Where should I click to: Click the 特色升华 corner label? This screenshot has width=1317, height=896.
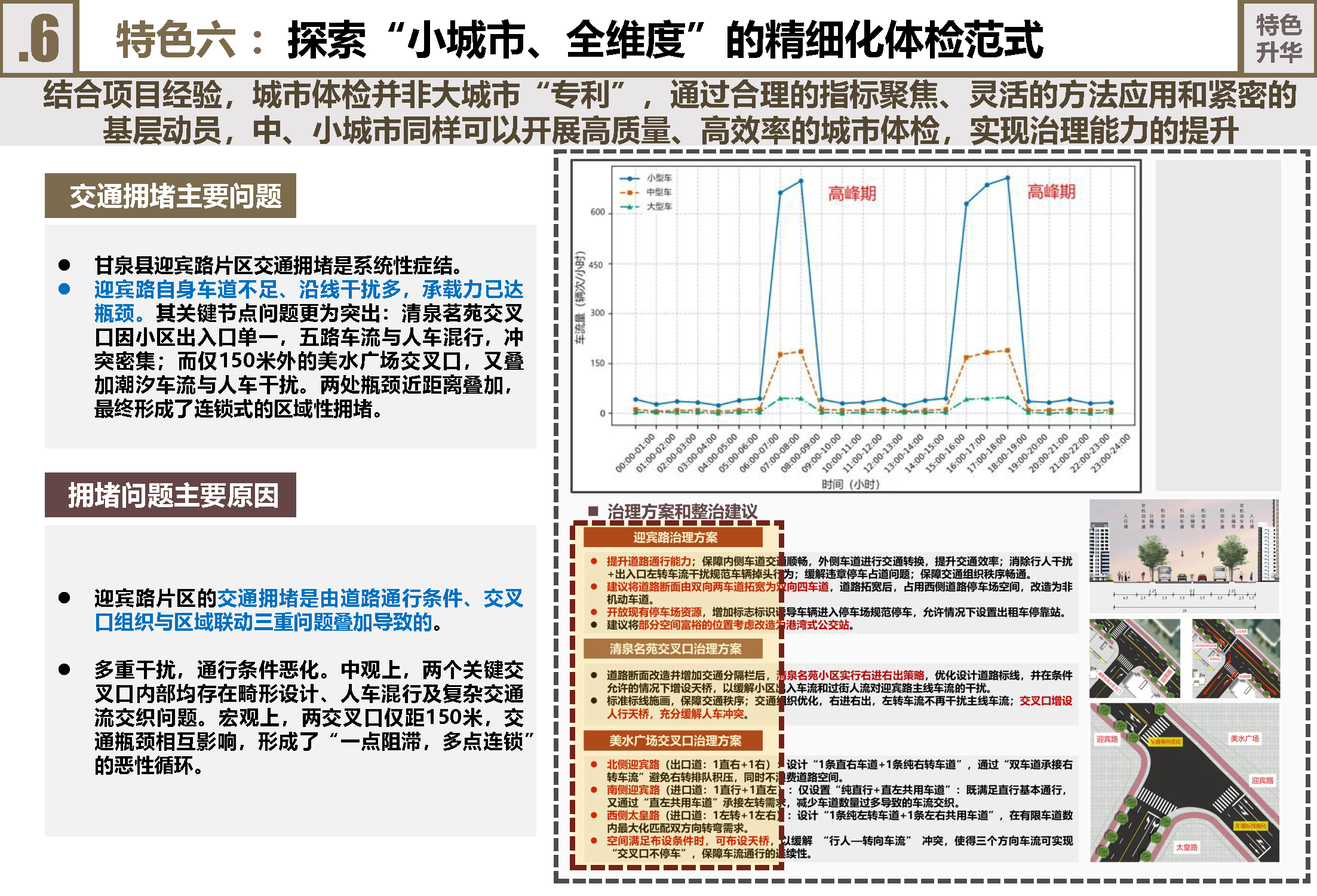(1278, 38)
